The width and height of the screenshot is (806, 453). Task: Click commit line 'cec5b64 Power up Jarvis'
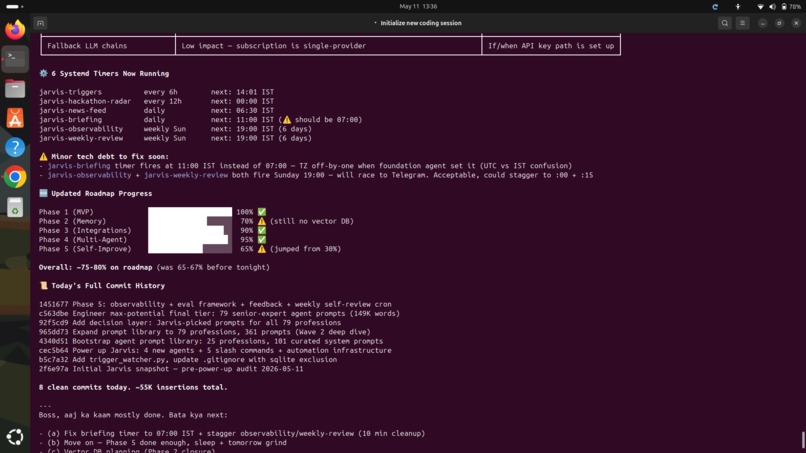point(215,351)
